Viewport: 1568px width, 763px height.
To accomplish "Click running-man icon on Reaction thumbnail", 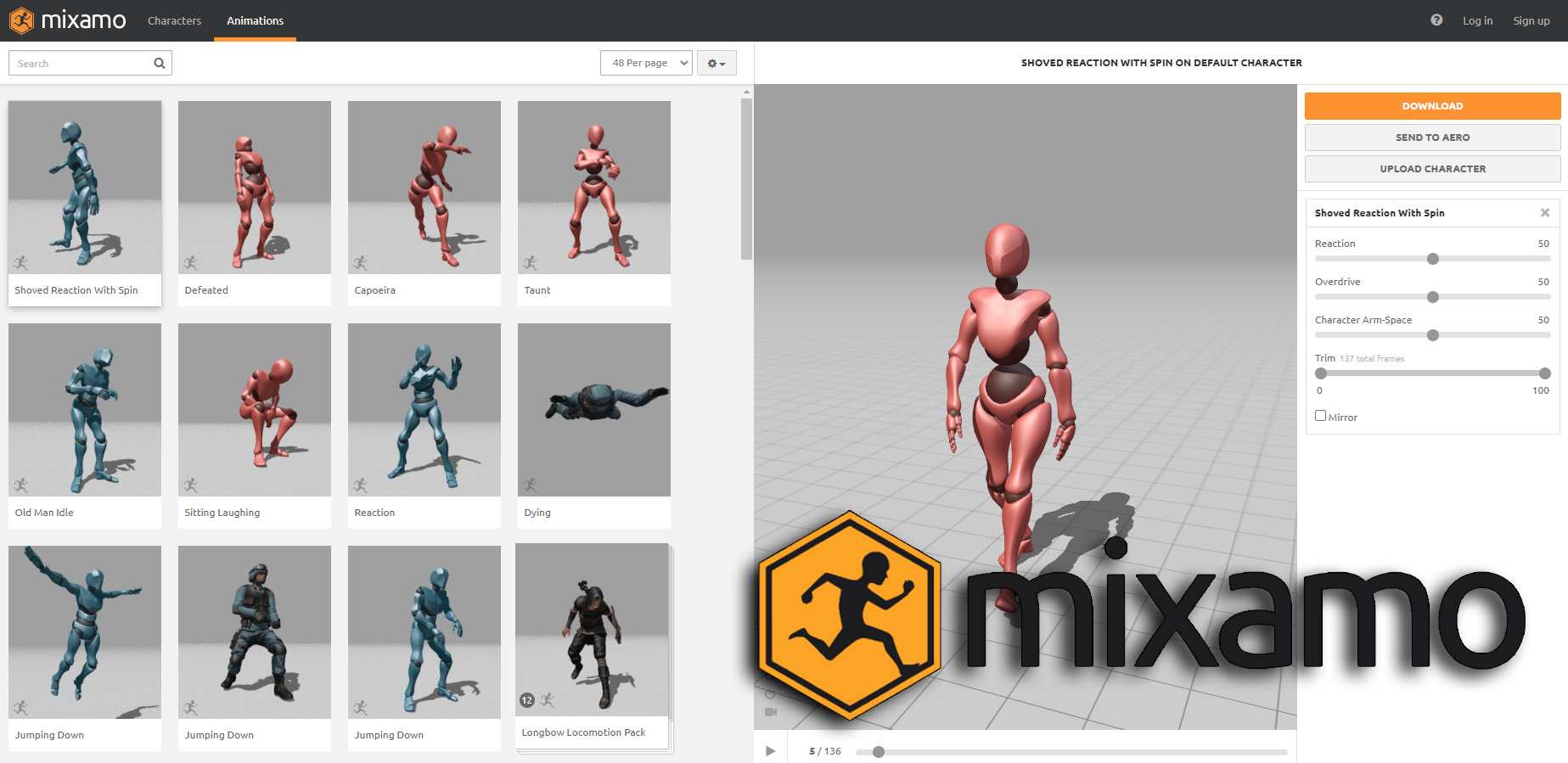I will point(360,485).
